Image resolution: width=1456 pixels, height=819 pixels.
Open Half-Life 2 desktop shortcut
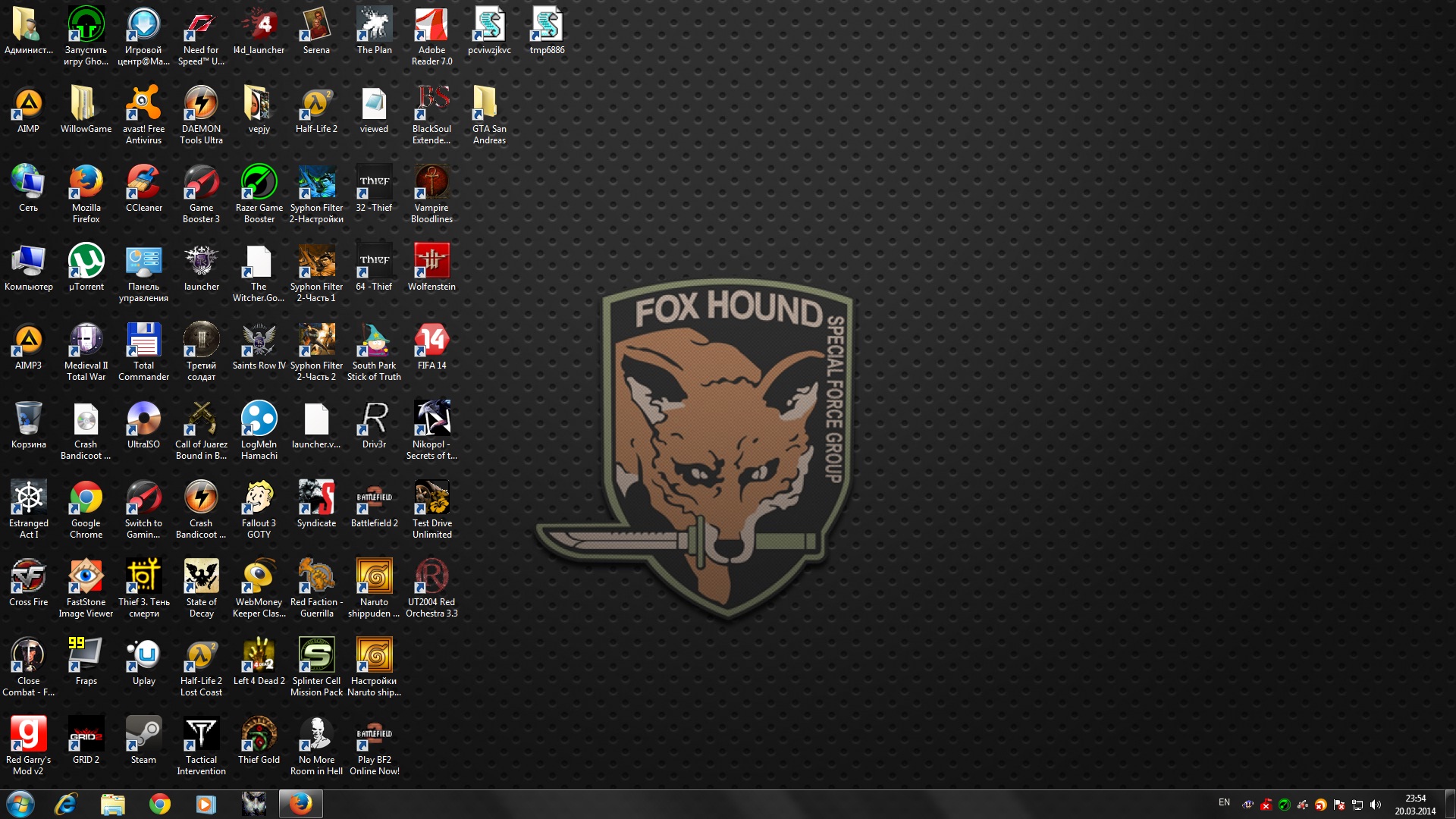tap(316, 109)
